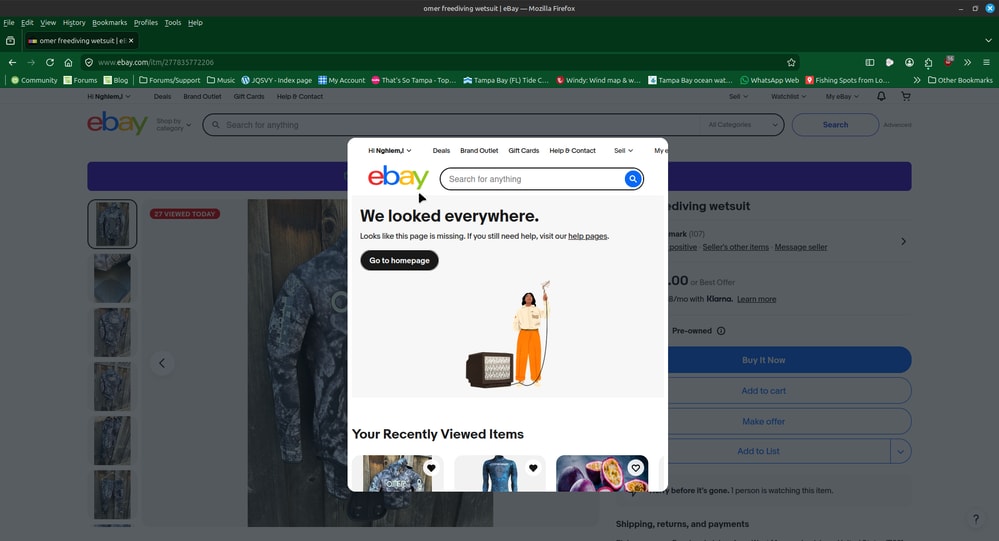Open notifications bell on background page
The height and width of the screenshot is (541, 999).
(881, 96)
